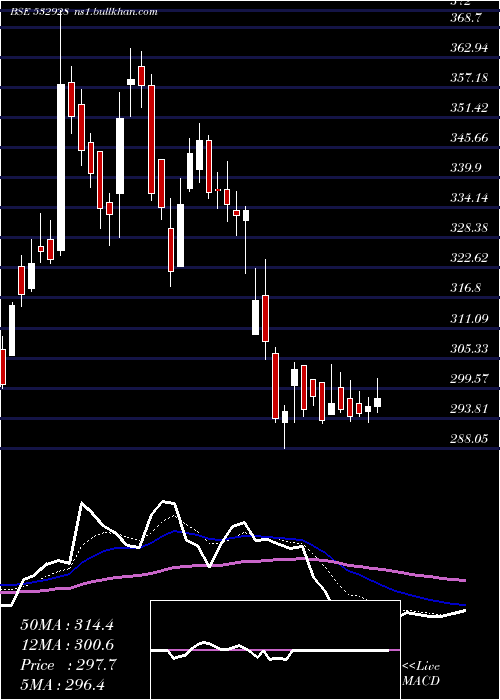Viewport: 500px width, 700px height.
Task: Click the ns1.bullkhan.com watermark text
Action: tap(115, 12)
